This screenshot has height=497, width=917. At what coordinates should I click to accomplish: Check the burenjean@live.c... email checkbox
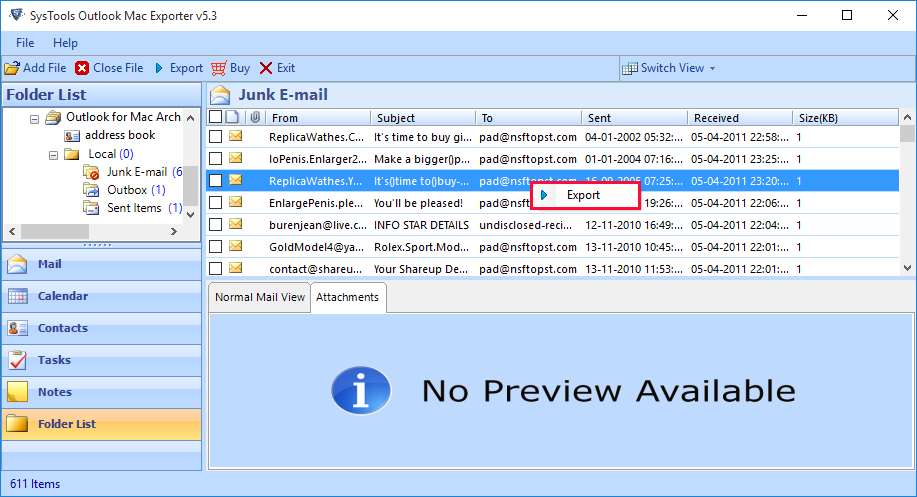pos(216,225)
